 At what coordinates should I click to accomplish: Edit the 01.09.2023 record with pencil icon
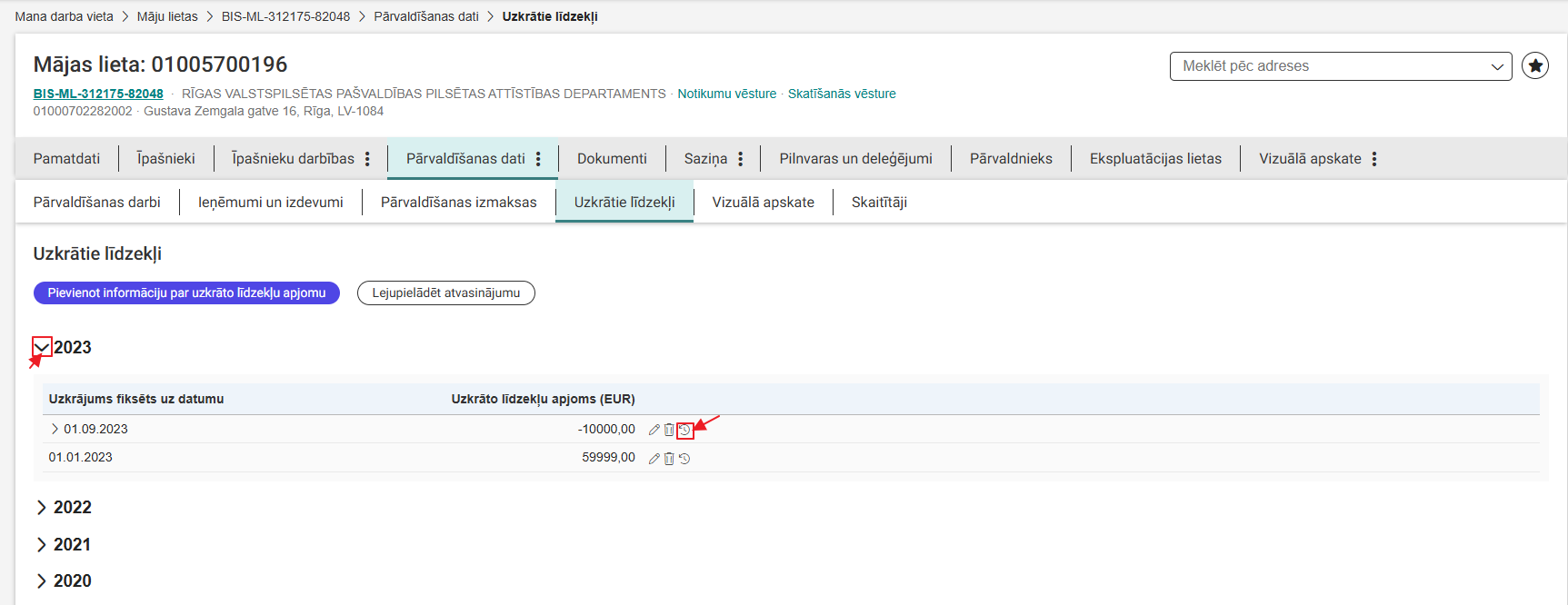click(x=654, y=430)
